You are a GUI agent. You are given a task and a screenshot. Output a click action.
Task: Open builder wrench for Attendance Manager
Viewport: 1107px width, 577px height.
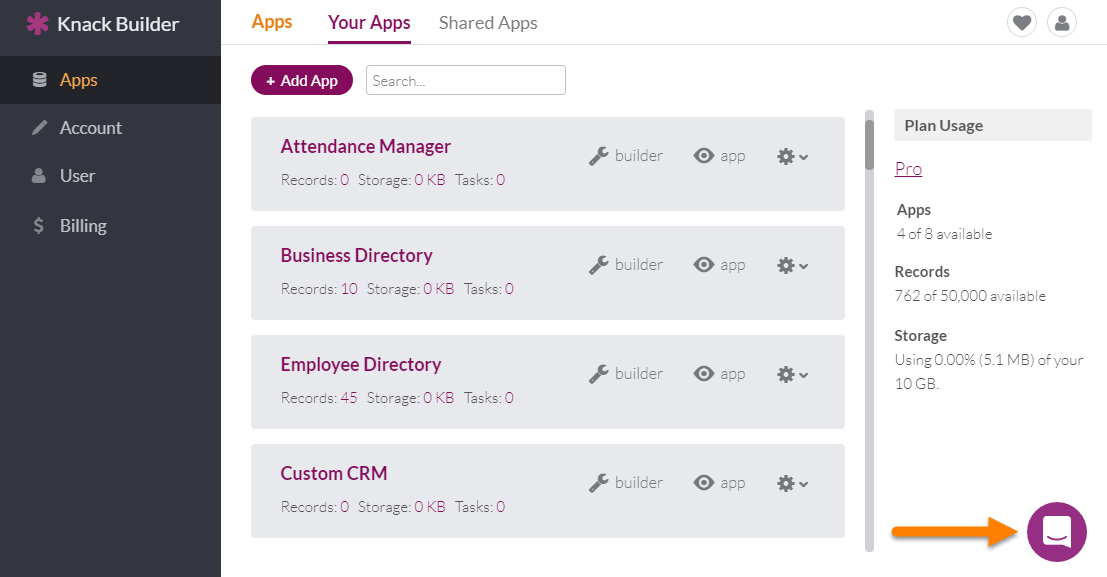click(599, 156)
